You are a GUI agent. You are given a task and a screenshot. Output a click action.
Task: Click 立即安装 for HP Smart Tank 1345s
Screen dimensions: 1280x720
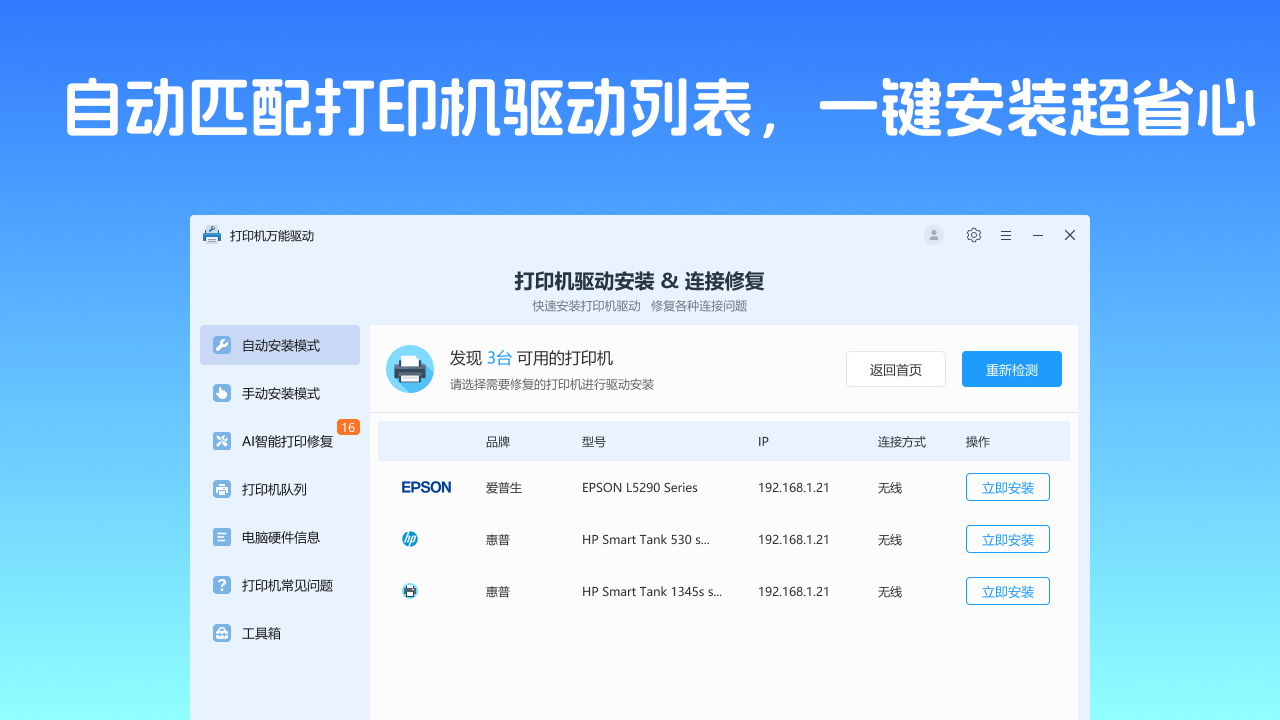pos(1007,591)
